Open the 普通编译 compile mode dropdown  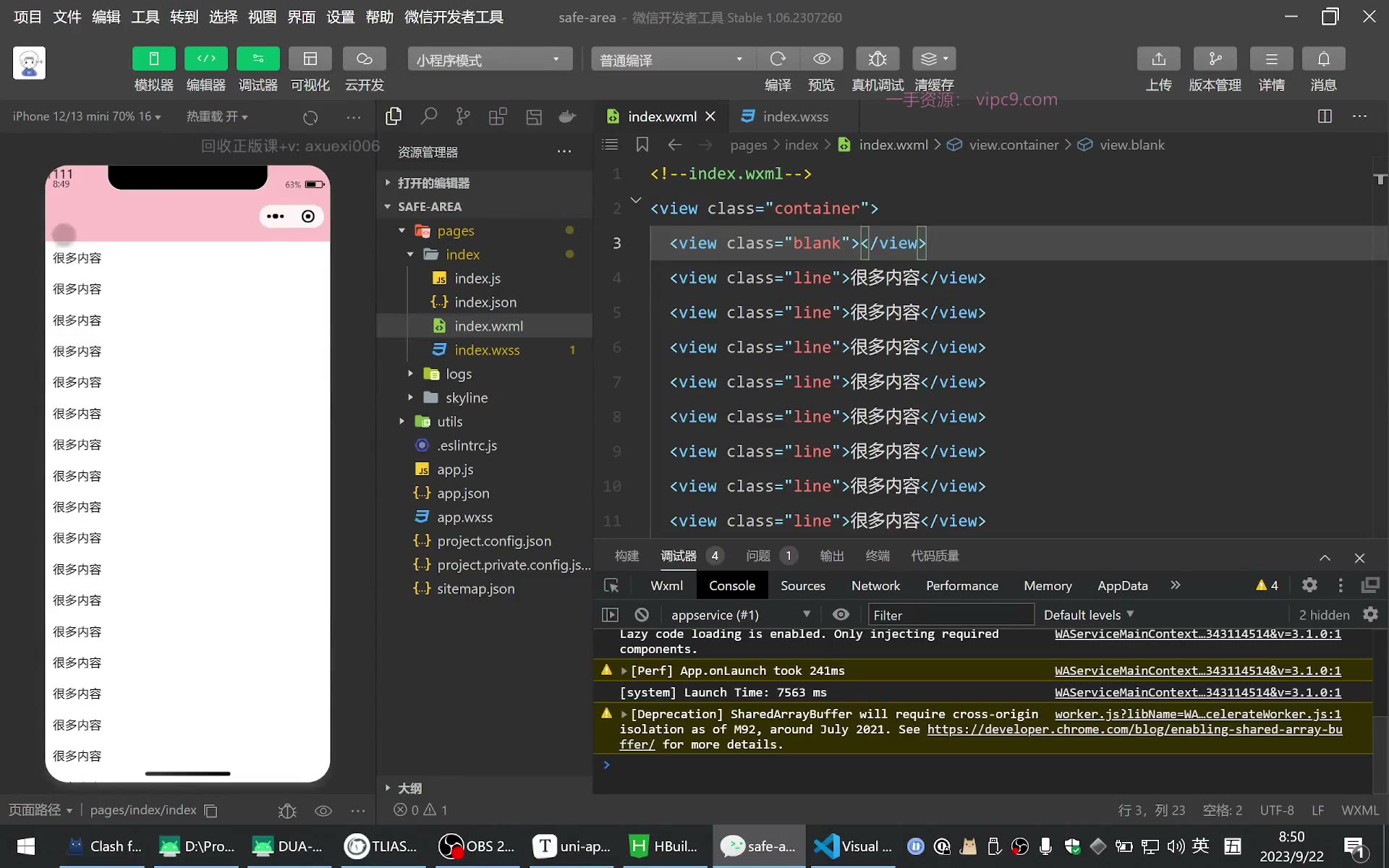click(673, 59)
